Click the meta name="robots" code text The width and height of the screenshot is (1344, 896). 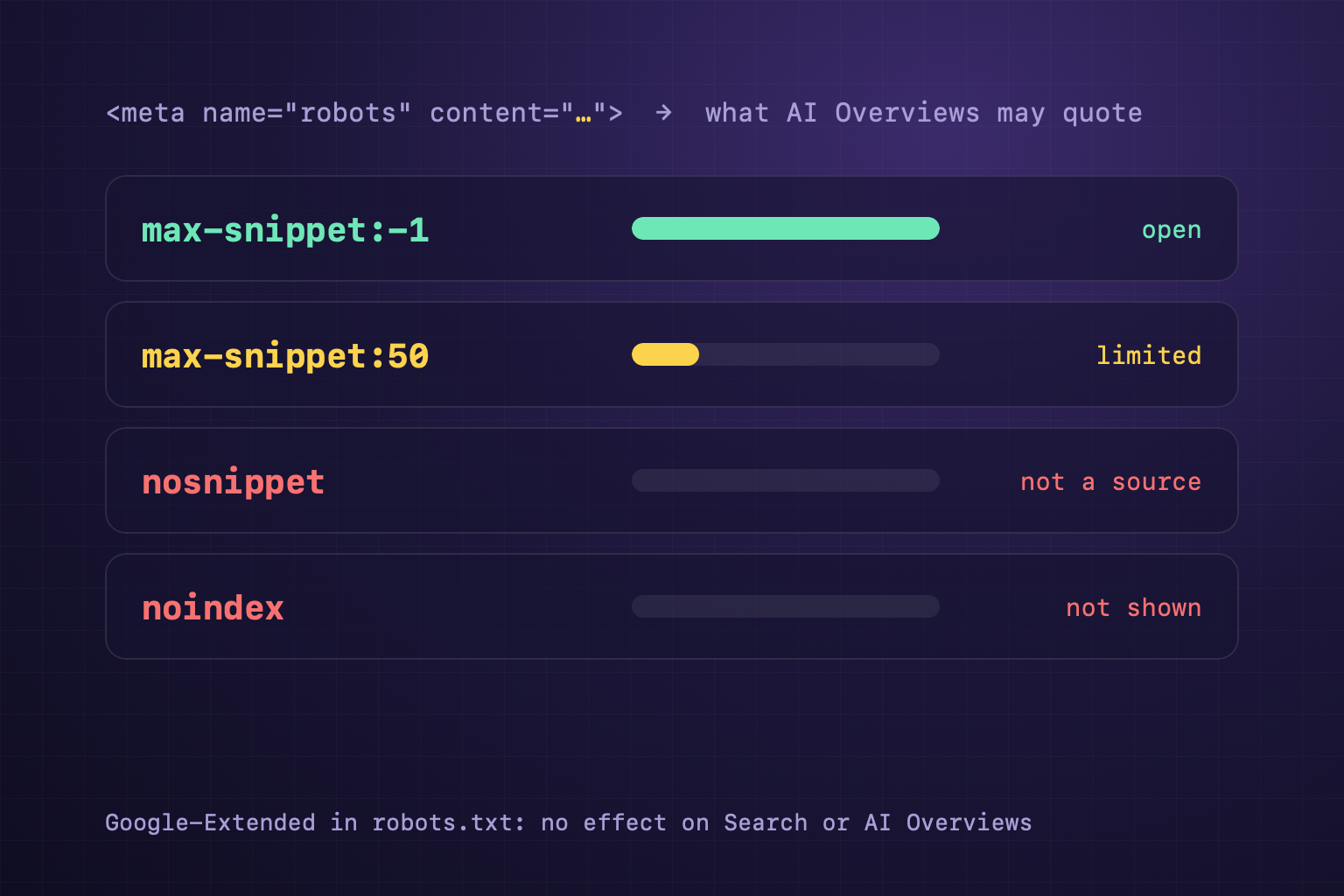[364, 113]
